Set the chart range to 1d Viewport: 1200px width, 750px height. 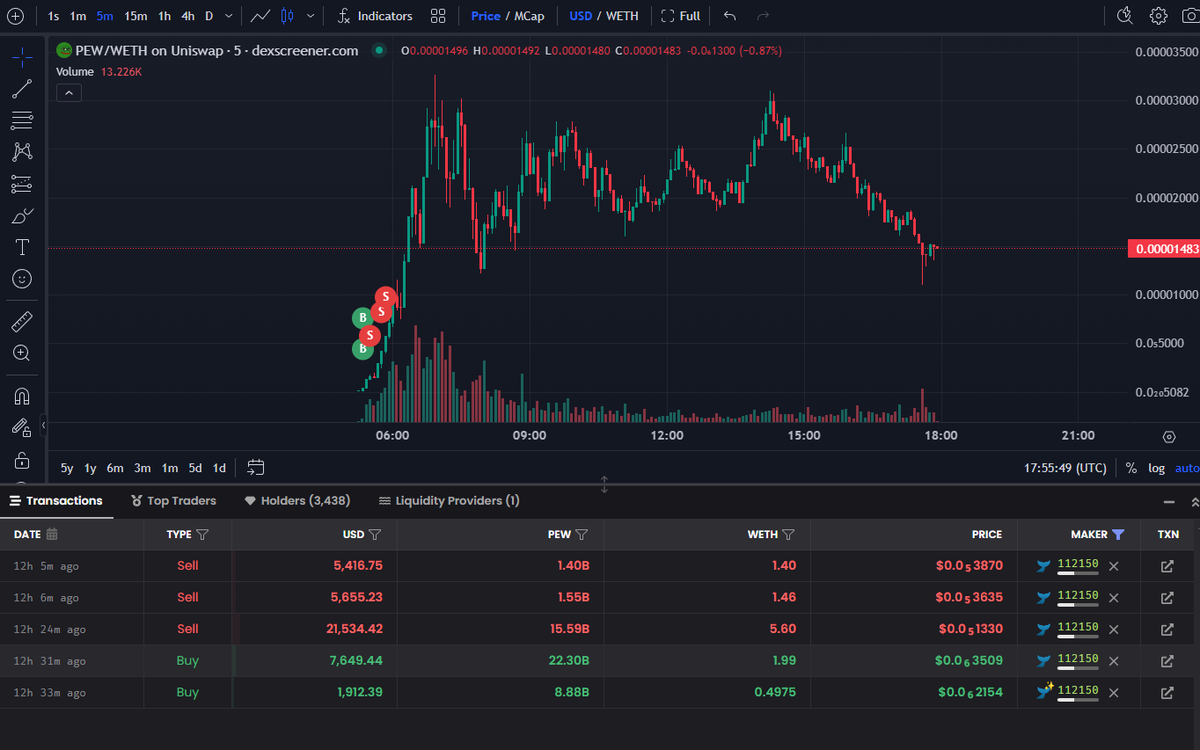point(219,467)
